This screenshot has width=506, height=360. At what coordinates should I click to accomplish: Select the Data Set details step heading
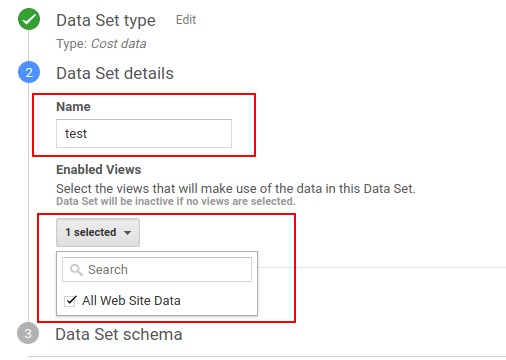(x=115, y=73)
